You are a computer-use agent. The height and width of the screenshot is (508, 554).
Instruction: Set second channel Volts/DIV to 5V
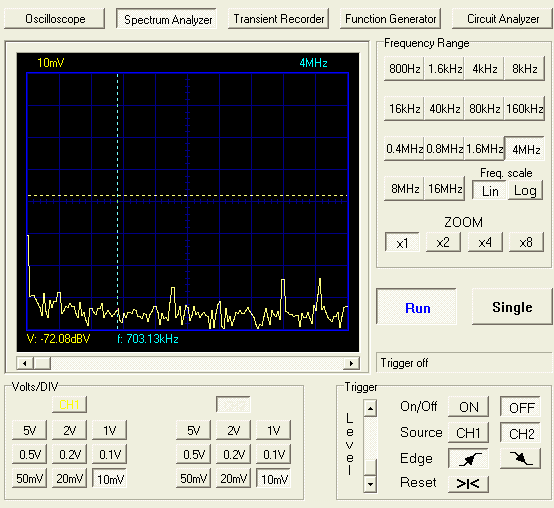coord(193,430)
